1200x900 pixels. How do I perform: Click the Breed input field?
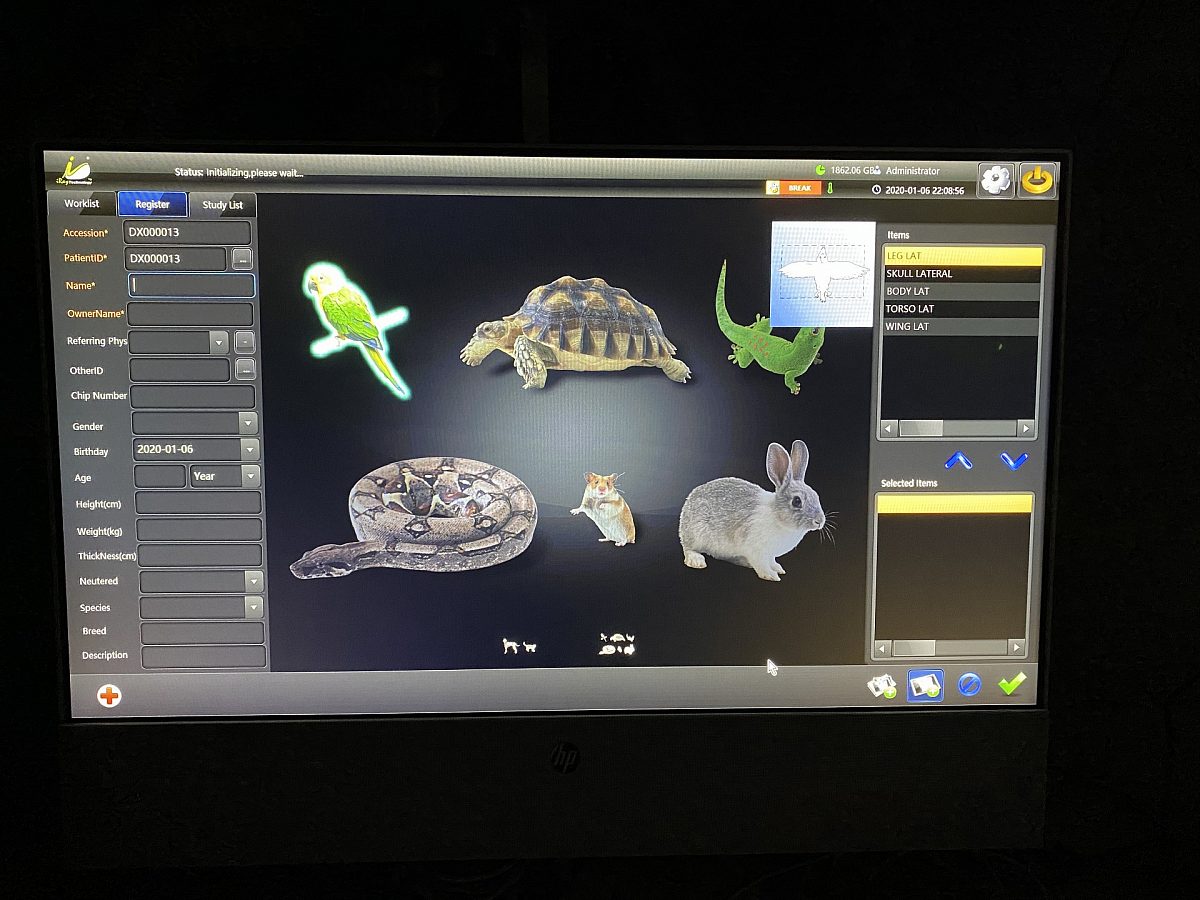point(202,633)
